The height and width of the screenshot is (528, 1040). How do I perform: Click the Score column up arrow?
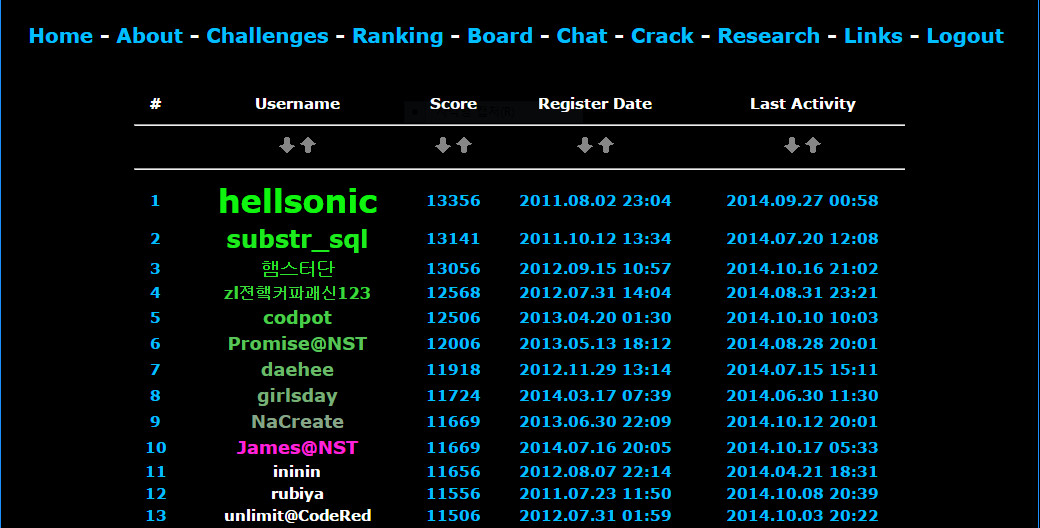click(x=464, y=146)
